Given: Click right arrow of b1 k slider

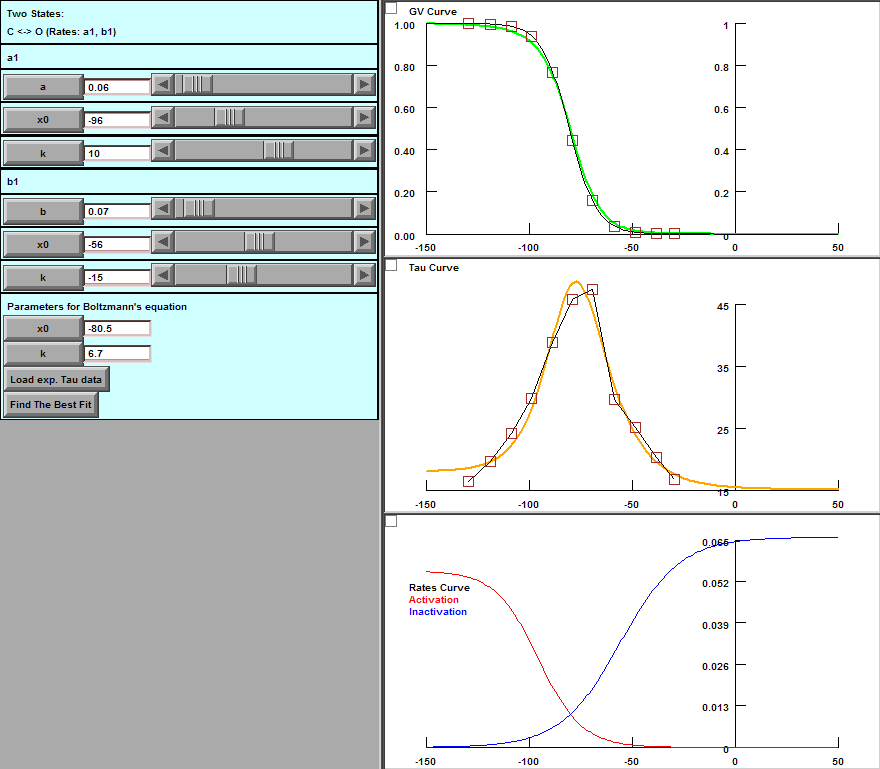Looking at the screenshot, I should [364, 275].
